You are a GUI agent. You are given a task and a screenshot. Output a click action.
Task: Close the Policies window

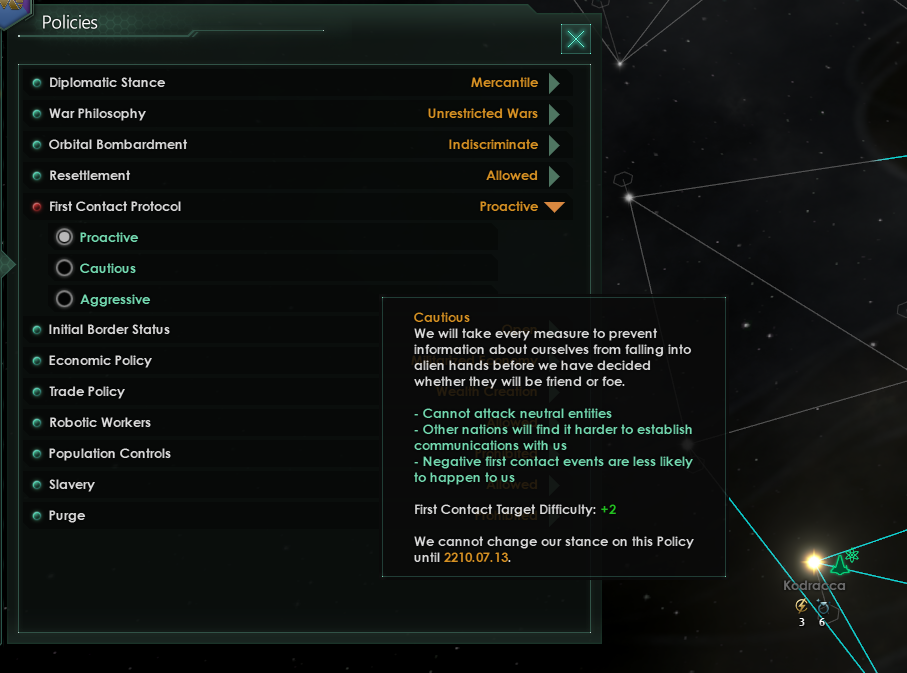point(576,39)
